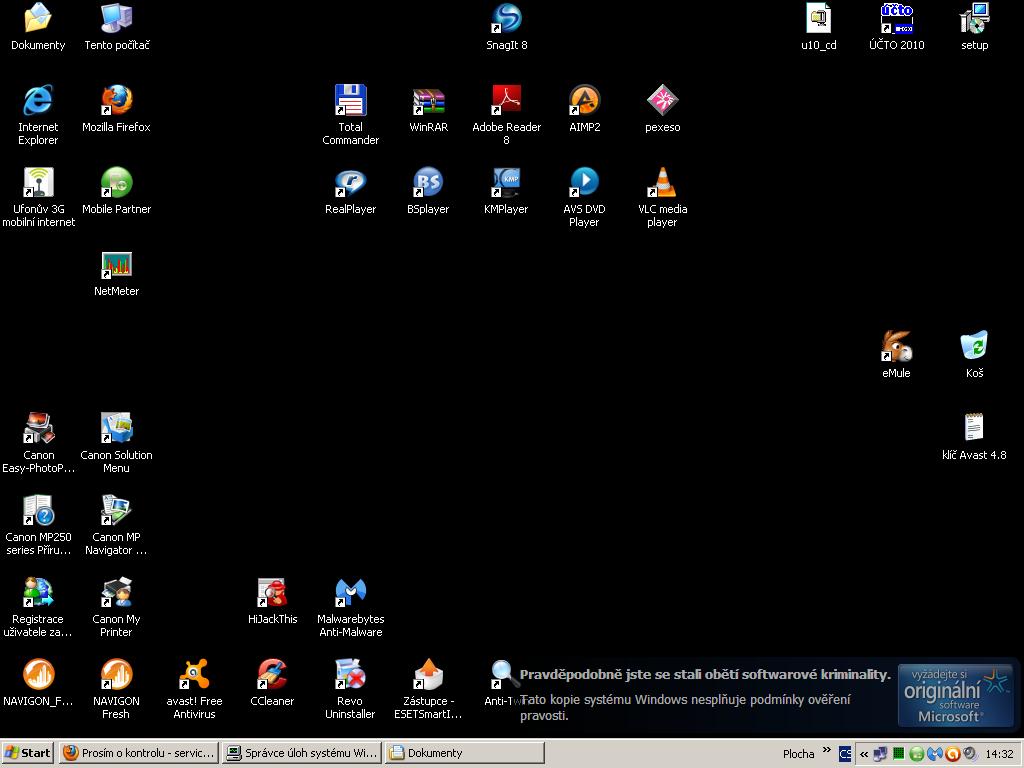Image resolution: width=1024 pixels, height=768 pixels.
Task: Select the u10_cd desktop icon
Action: tap(818, 18)
